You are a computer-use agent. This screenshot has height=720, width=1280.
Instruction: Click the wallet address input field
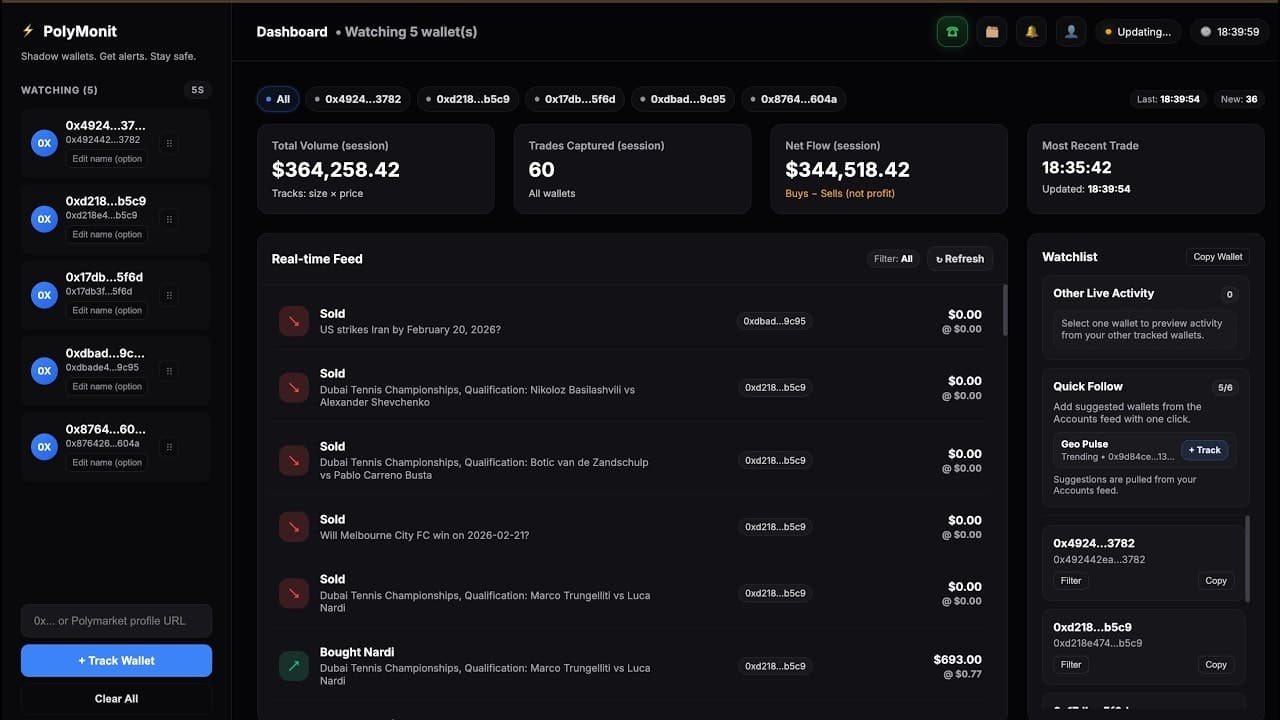pyautogui.click(x=116, y=620)
